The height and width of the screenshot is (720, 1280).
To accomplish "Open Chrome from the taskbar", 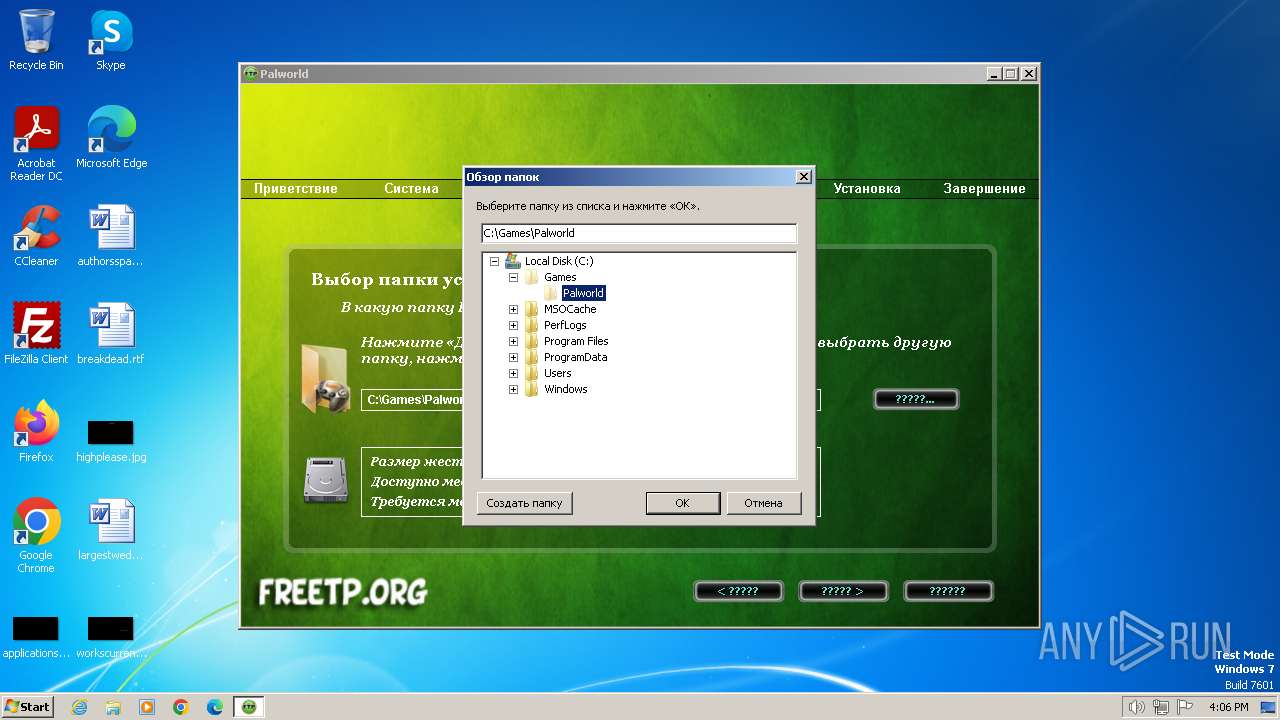I will tap(181, 707).
